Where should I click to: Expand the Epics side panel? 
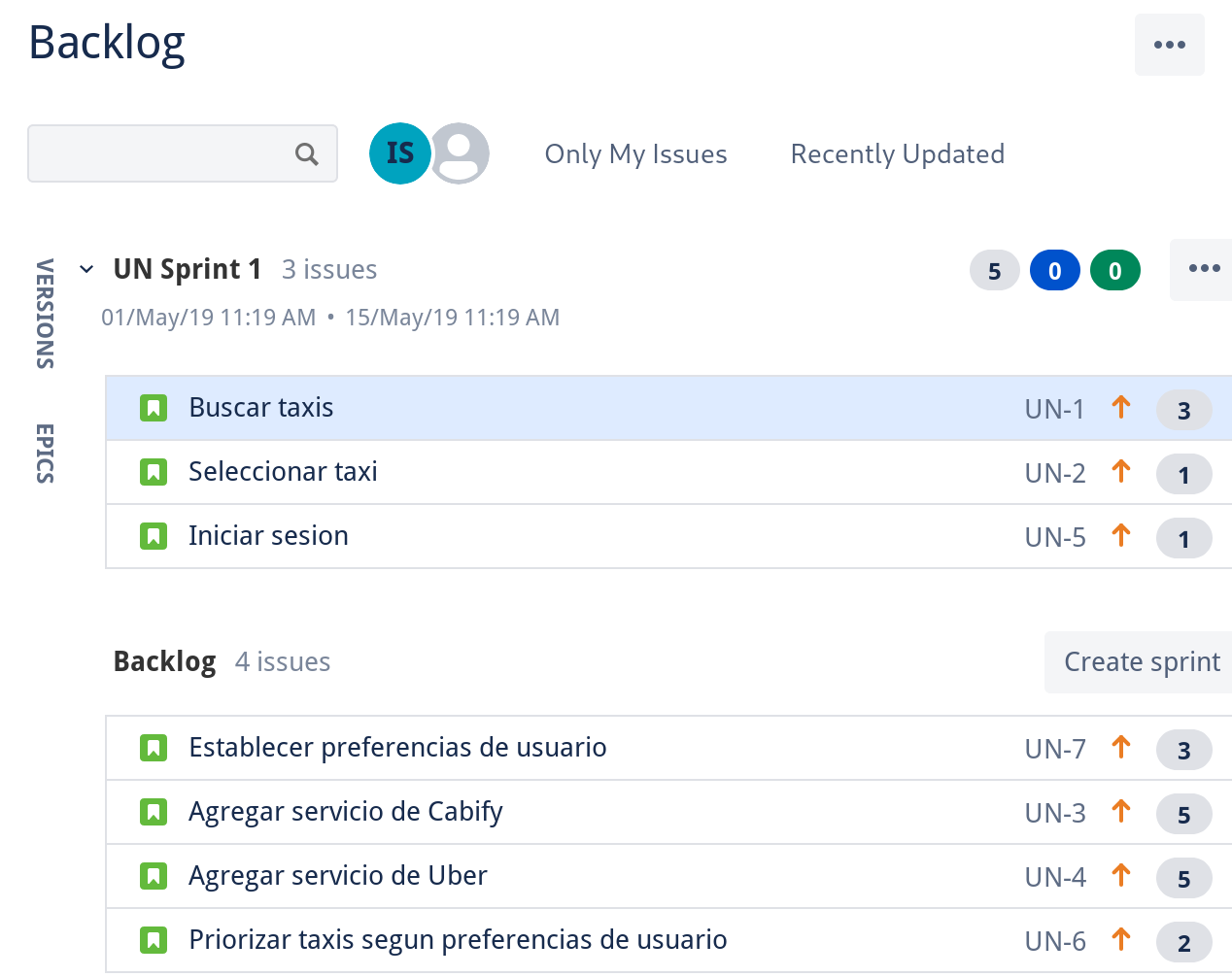click(x=45, y=454)
